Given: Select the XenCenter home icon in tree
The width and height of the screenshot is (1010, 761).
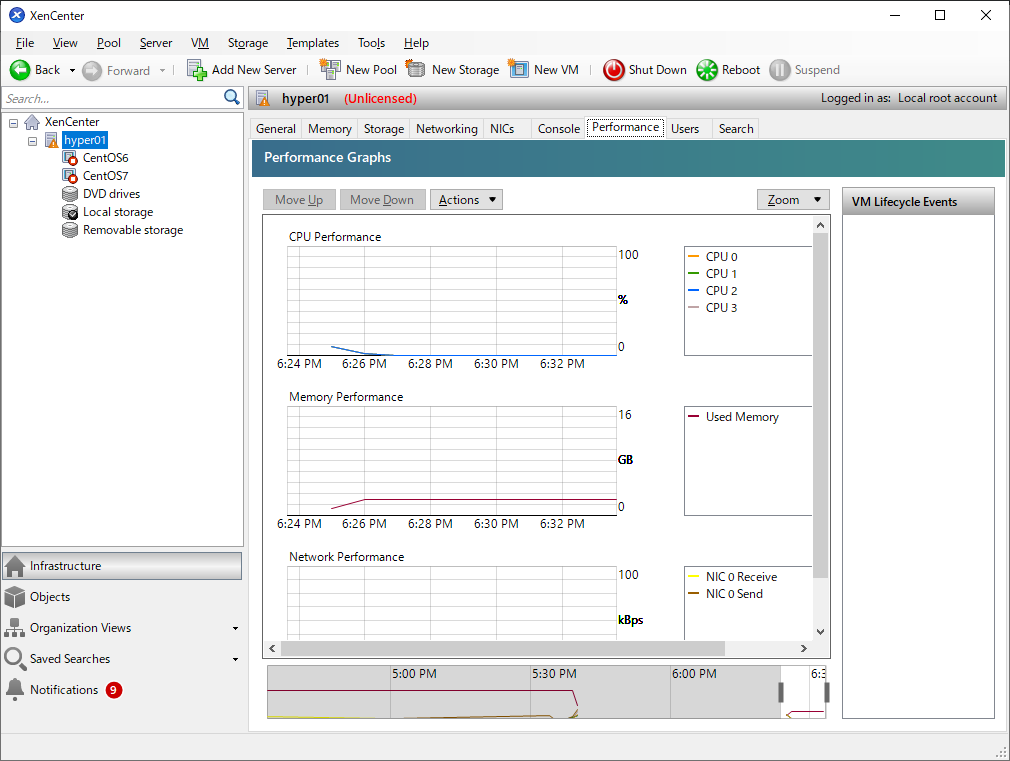Looking at the screenshot, I should tap(32, 122).
